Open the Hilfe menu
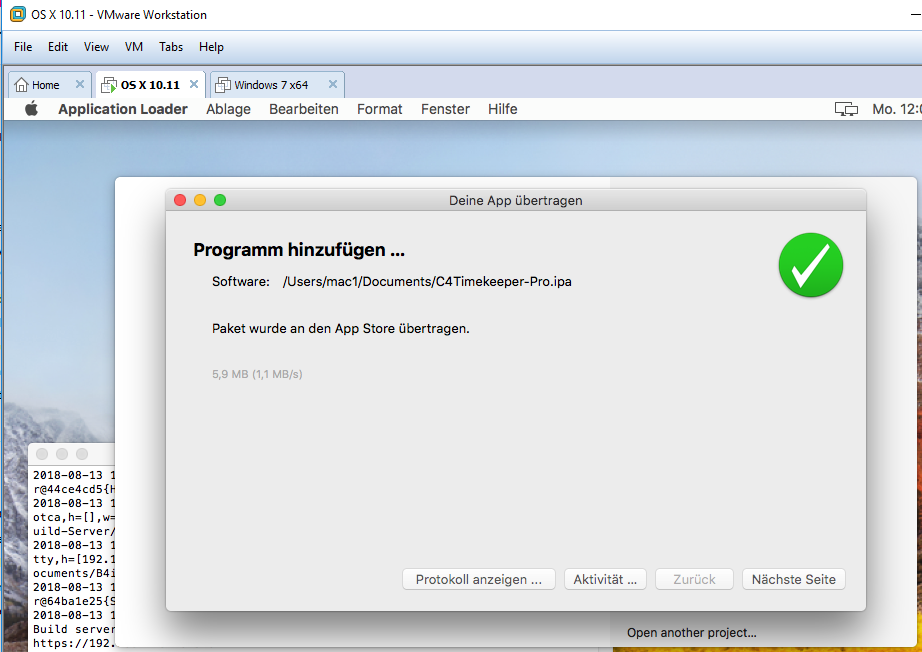 click(502, 109)
